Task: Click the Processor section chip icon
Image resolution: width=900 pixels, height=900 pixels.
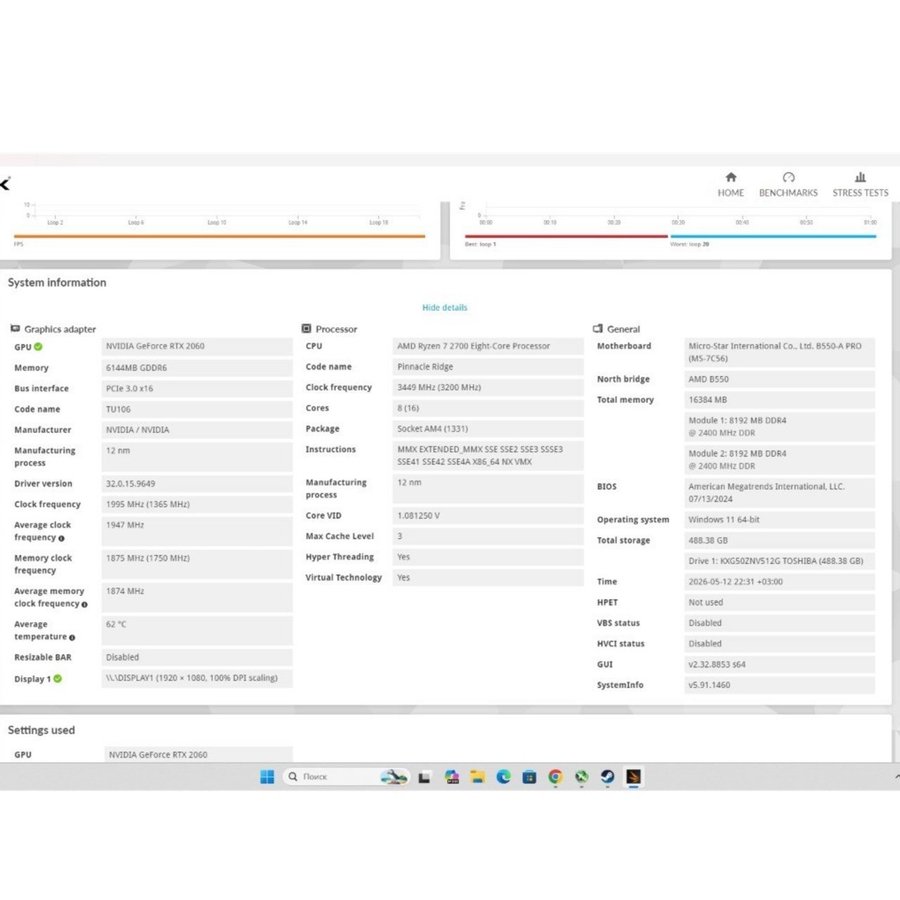Action: [x=307, y=328]
